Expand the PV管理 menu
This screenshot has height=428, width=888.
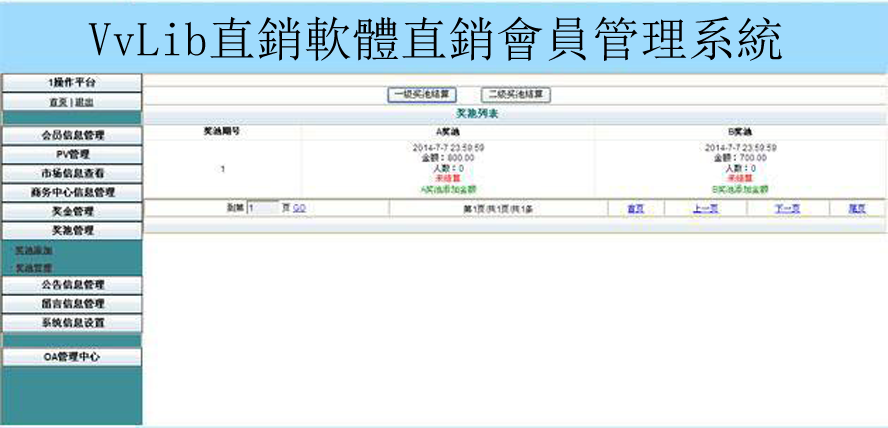point(71,155)
